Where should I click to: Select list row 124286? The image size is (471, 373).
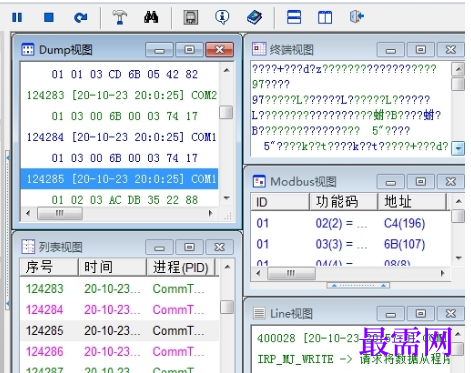click(x=119, y=351)
